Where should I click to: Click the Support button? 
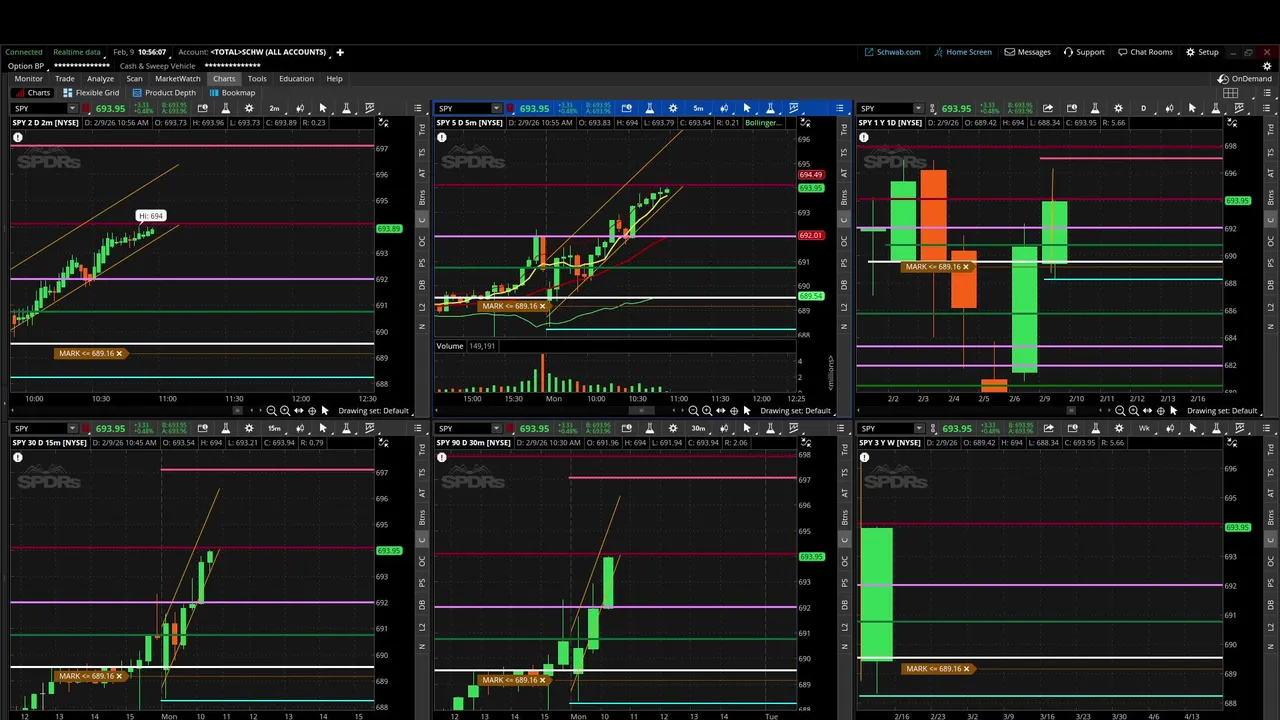point(1084,52)
